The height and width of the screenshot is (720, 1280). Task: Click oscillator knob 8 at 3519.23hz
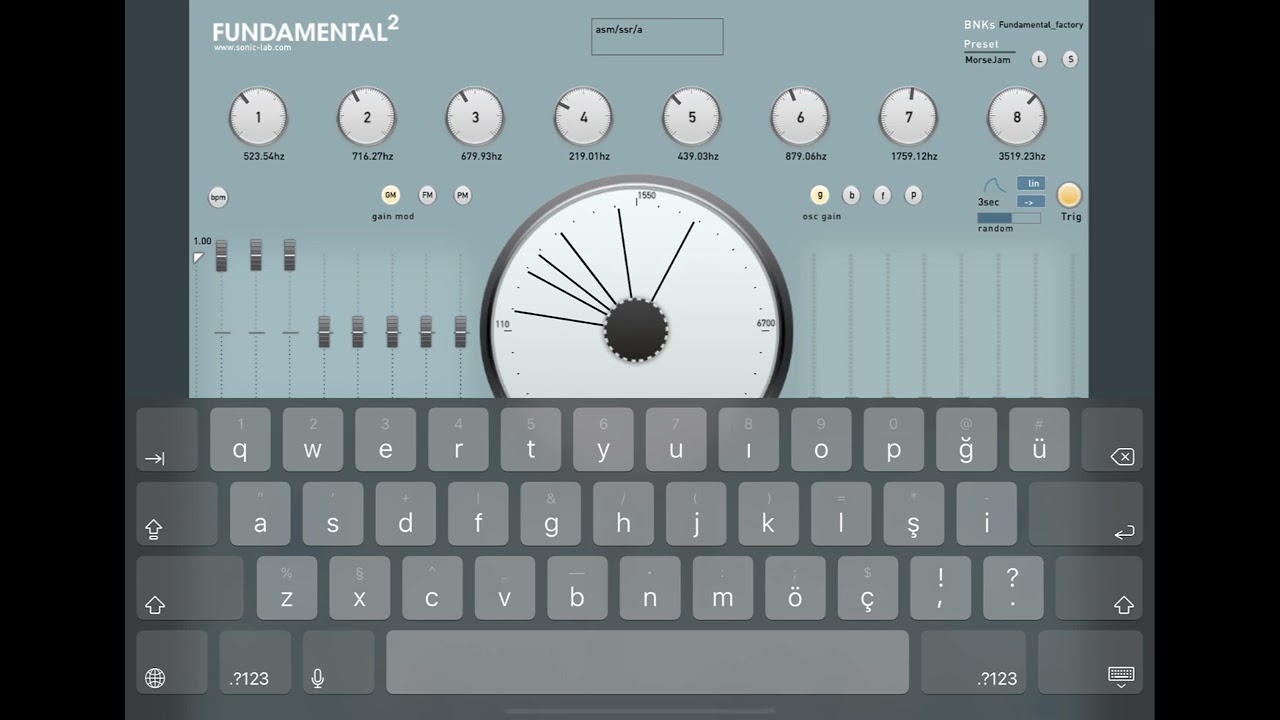(x=1016, y=117)
